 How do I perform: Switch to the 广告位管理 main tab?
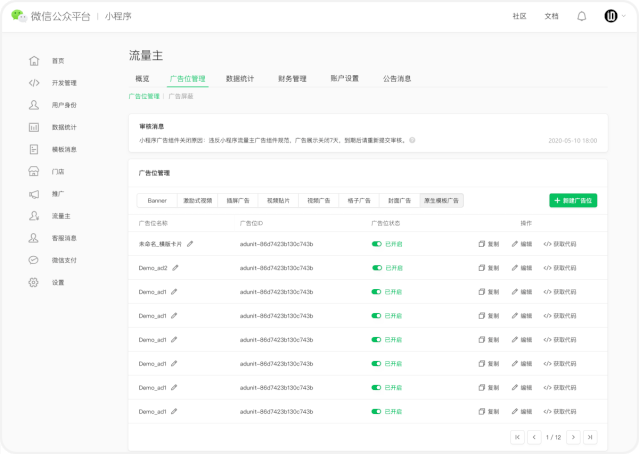tap(187, 78)
